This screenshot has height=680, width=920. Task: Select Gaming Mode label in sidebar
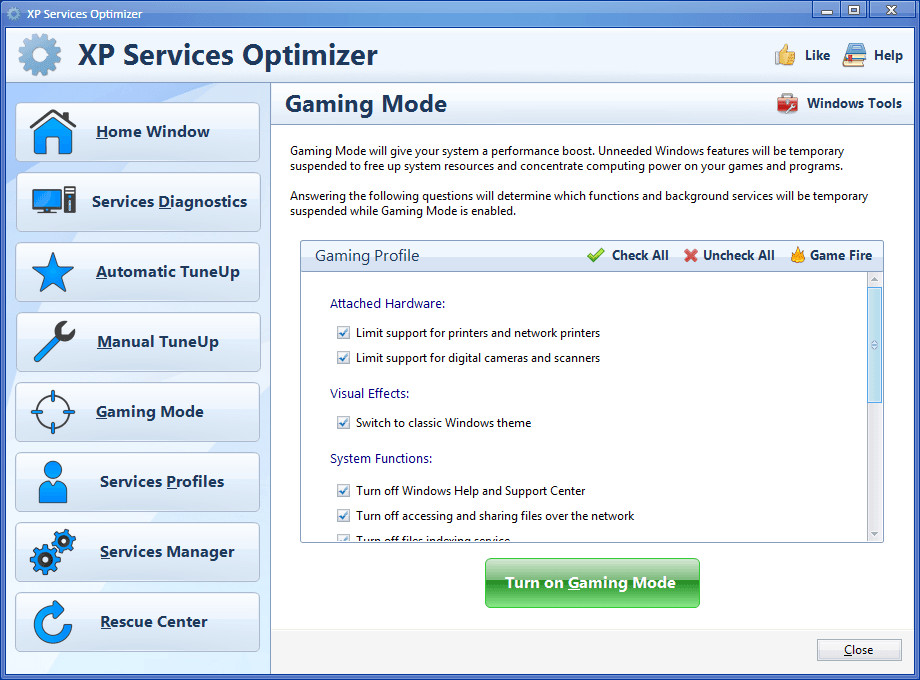tap(150, 412)
